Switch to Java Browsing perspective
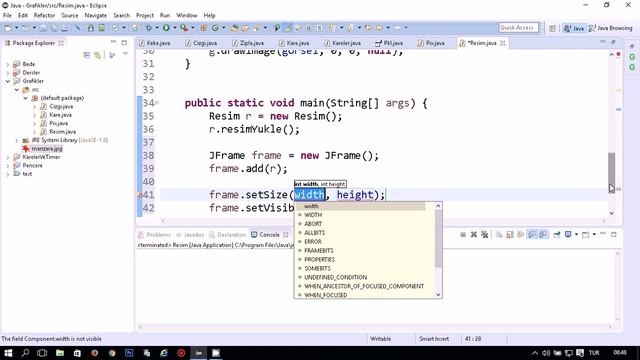 point(611,28)
